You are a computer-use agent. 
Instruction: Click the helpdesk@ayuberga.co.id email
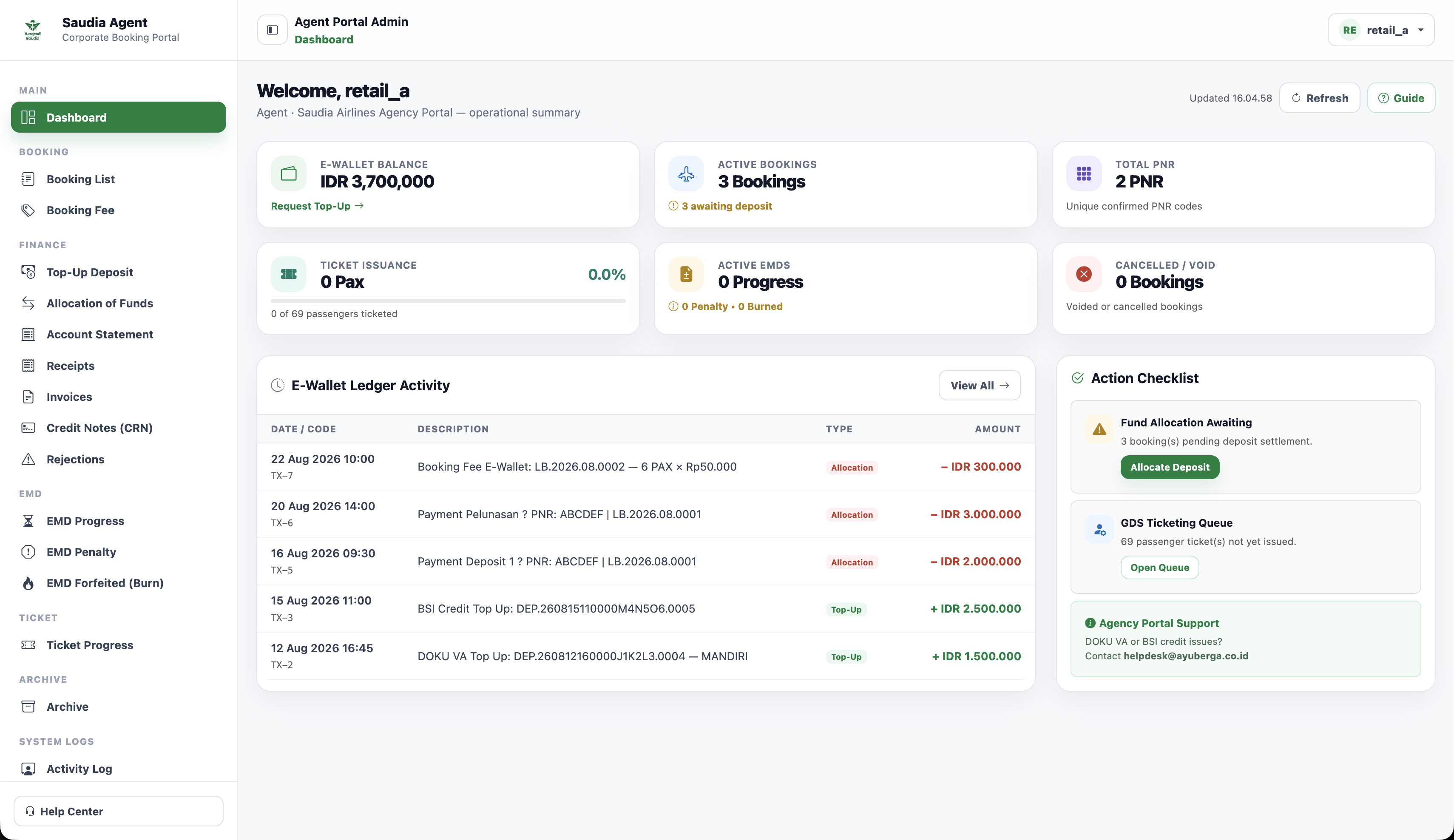click(1186, 656)
